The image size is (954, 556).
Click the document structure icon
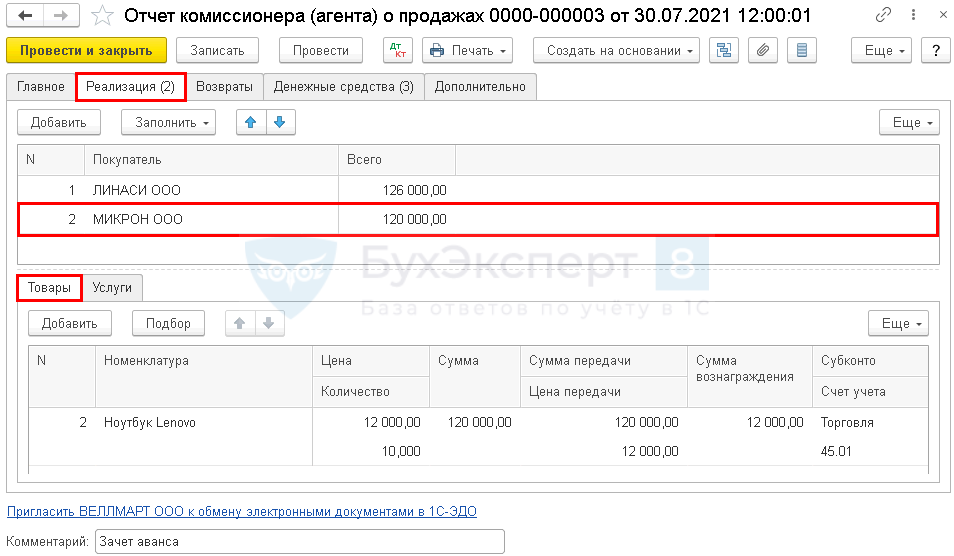(x=722, y=51)
